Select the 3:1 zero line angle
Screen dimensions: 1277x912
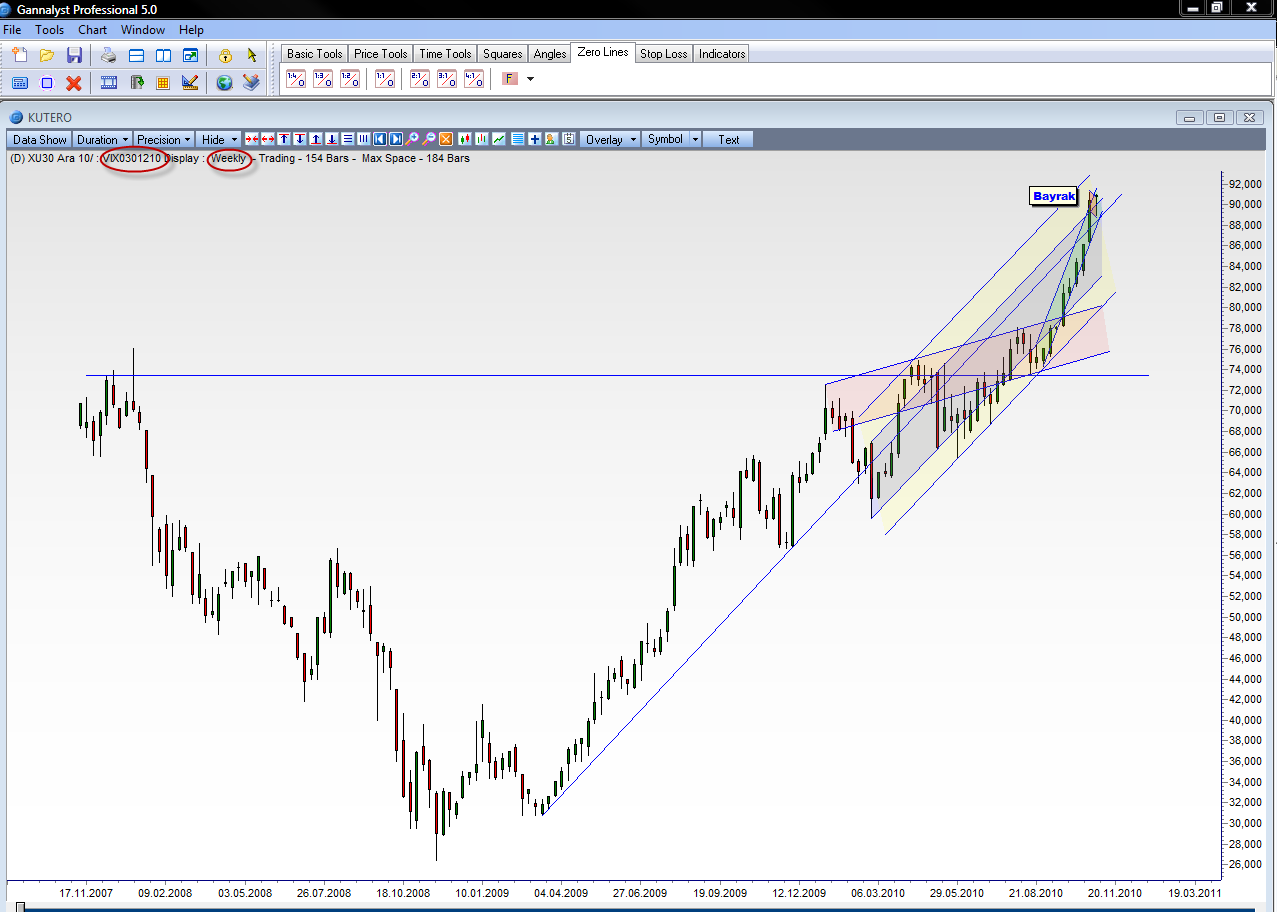[447, 79]
